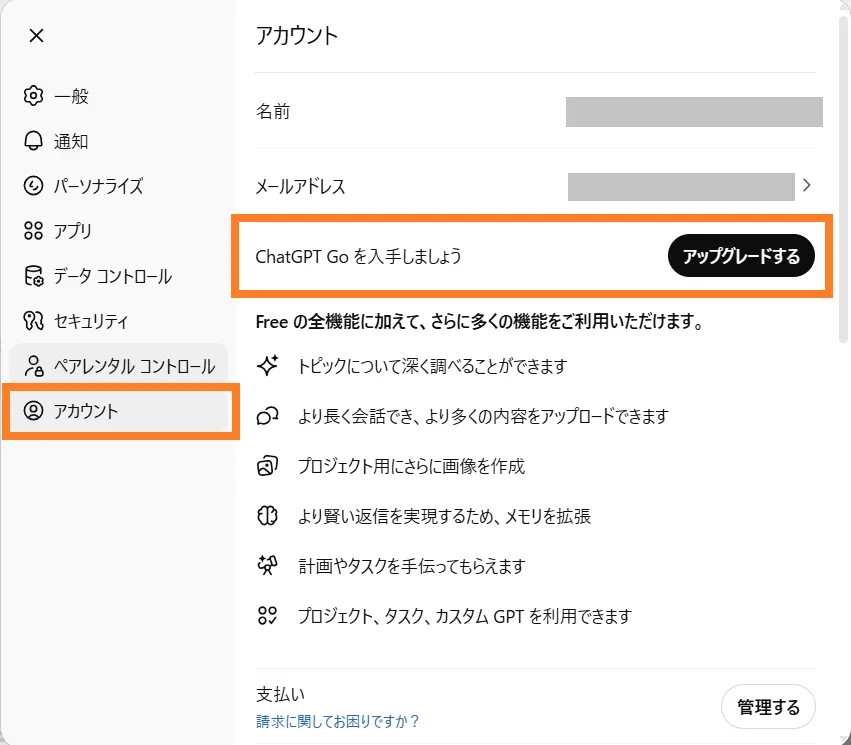Expand the メールアドレス row chevron
Image resolution: width=851 pixels, height=745 pixels.
(x=807, y=185)
